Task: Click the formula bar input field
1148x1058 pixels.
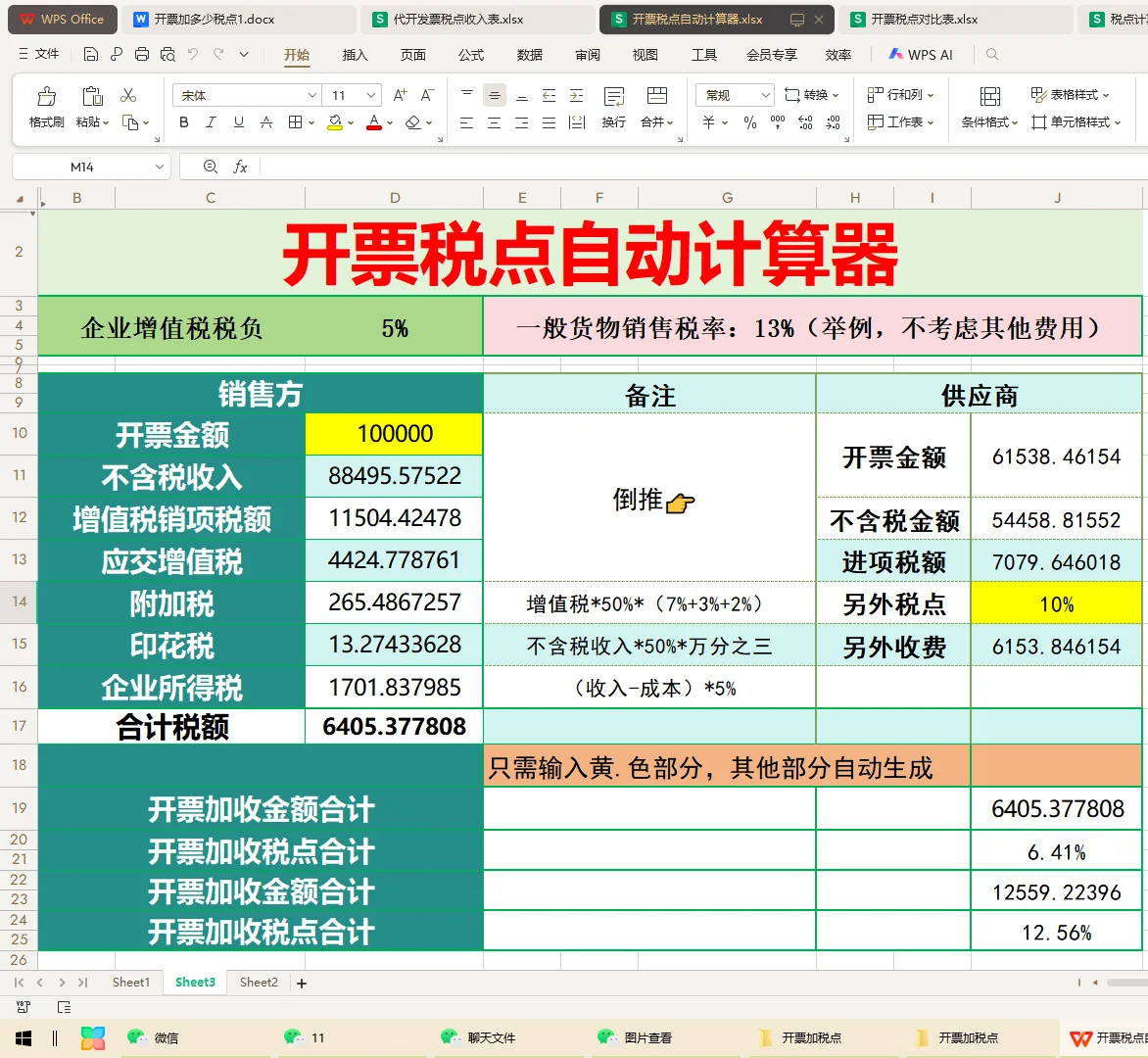Action: click(x=703, y=167)
